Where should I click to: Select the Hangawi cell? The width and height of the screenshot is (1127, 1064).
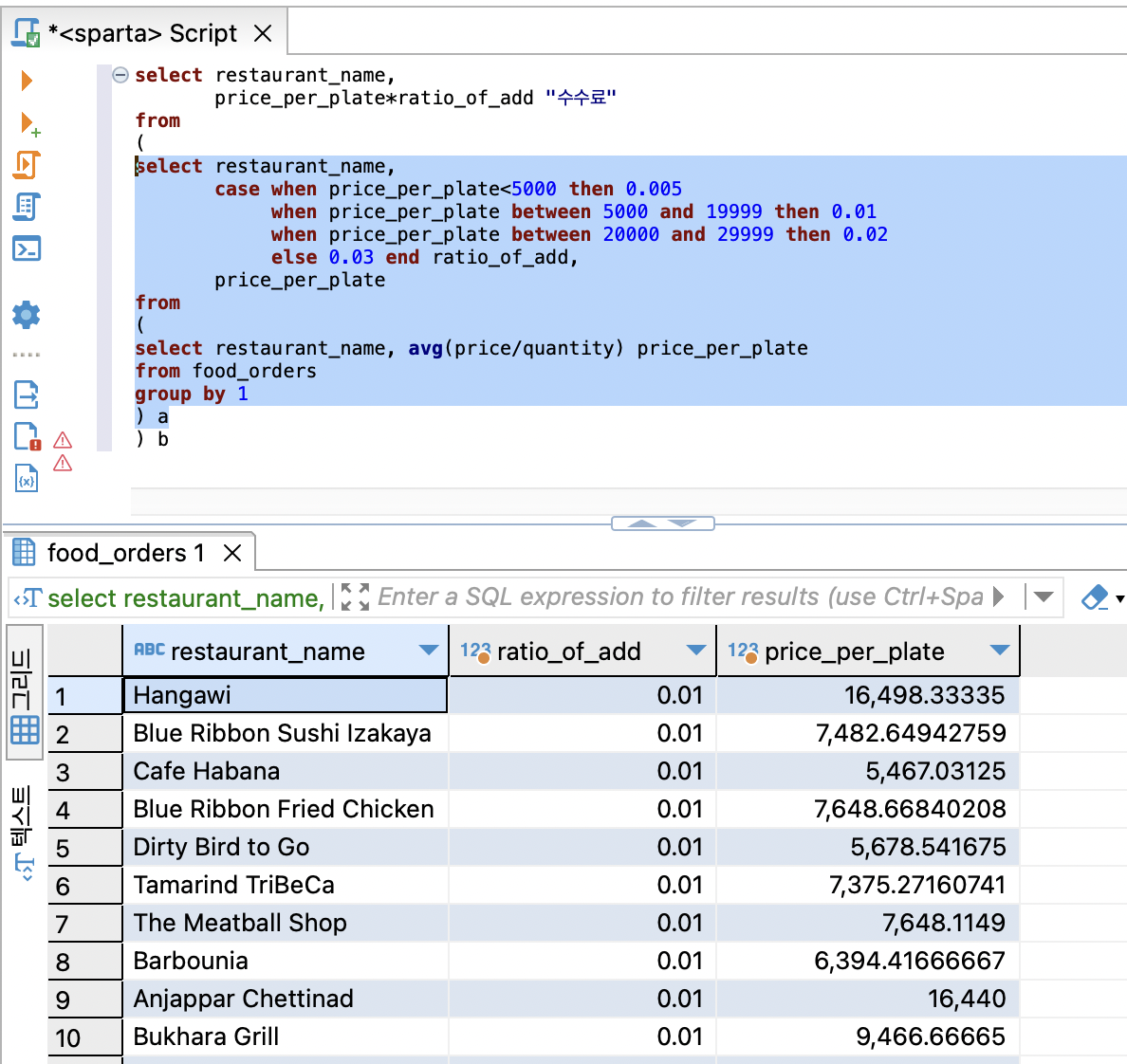pos(286,695)
